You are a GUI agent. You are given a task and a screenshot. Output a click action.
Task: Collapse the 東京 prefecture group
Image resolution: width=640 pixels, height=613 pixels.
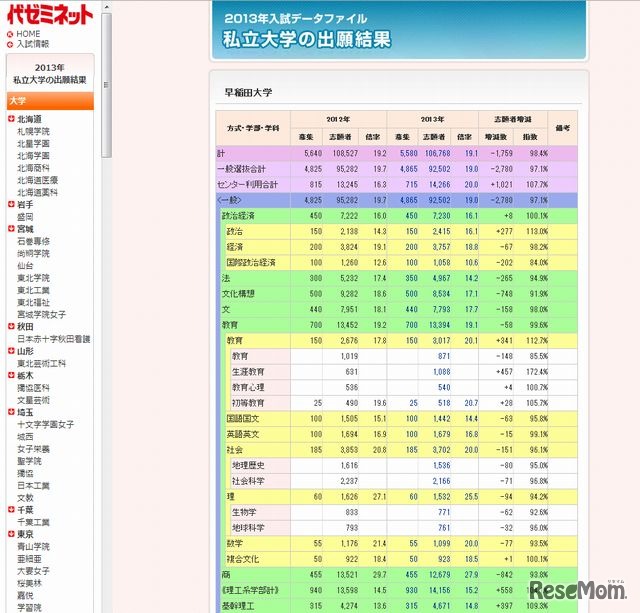click(x=11, y=534)
